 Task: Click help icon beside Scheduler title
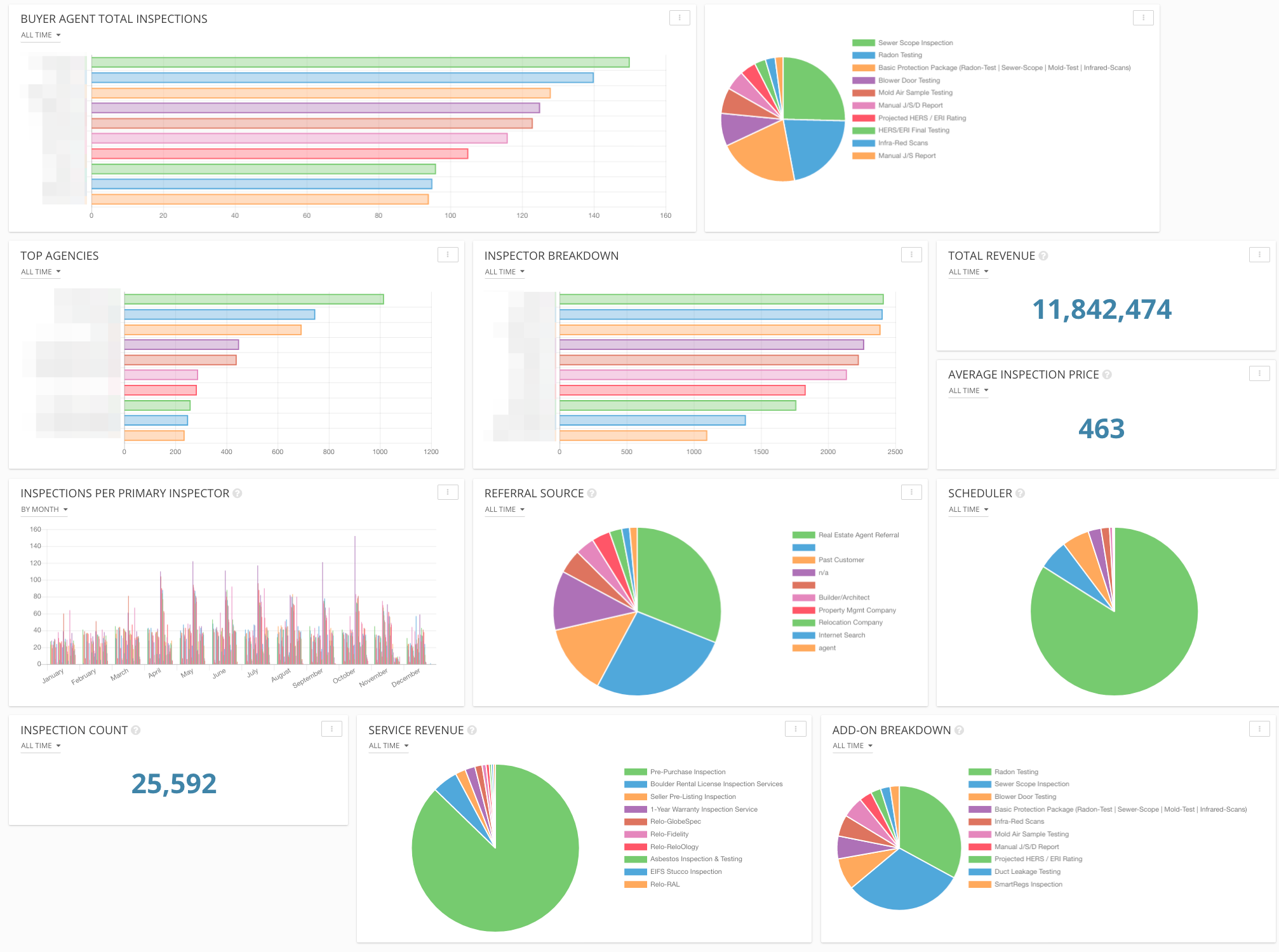[x=1021, y=493]
